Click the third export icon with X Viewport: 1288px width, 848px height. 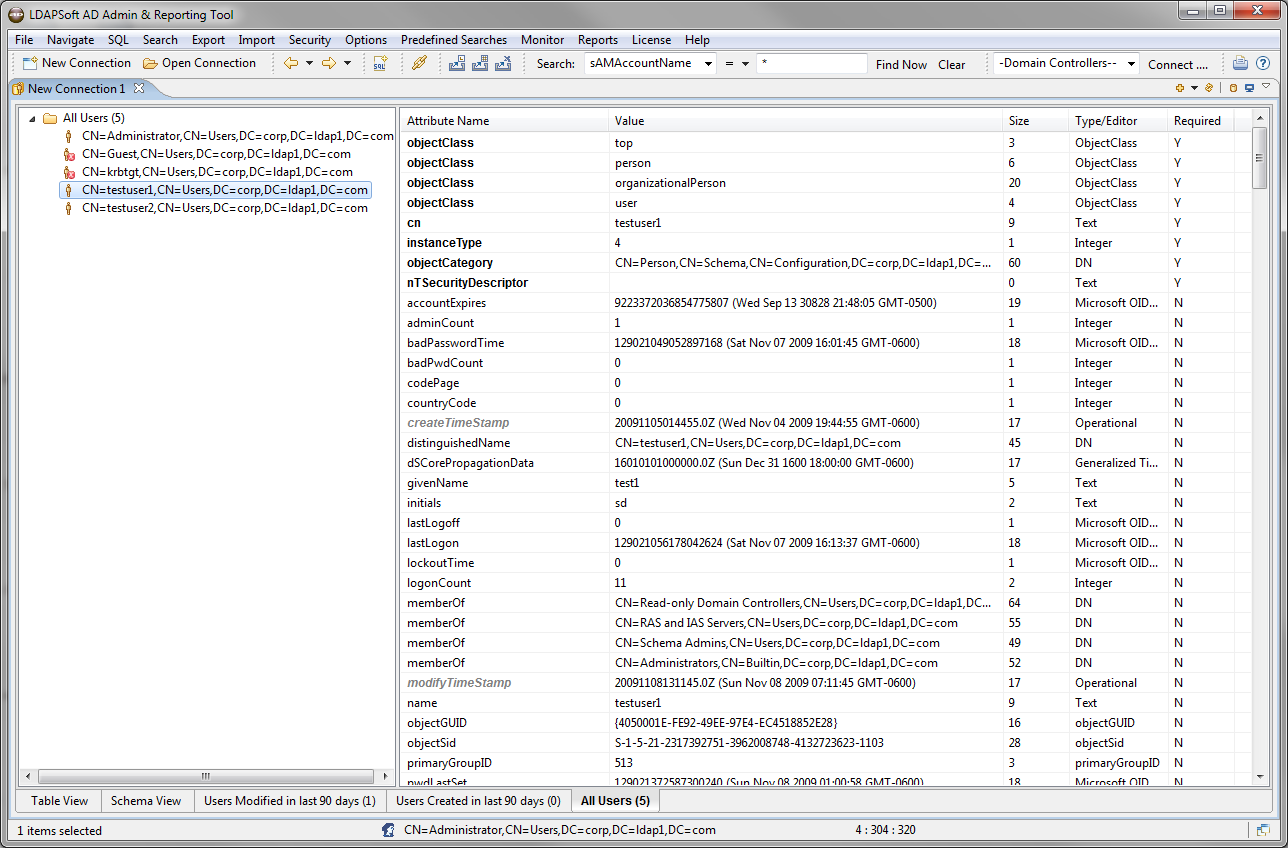(x=503, y=63)
